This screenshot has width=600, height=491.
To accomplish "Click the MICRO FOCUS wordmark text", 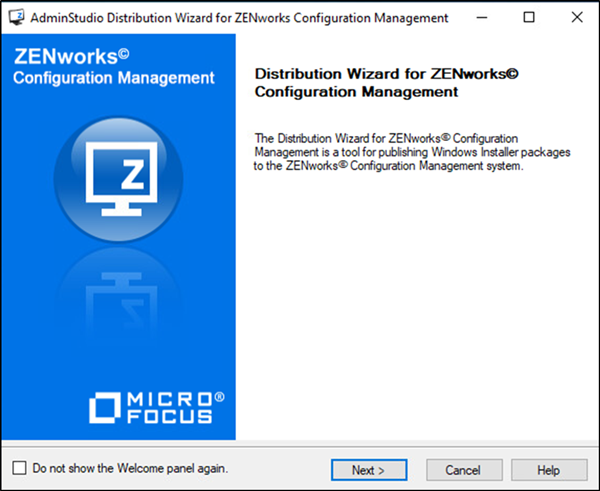I will [x=168, y=408].
